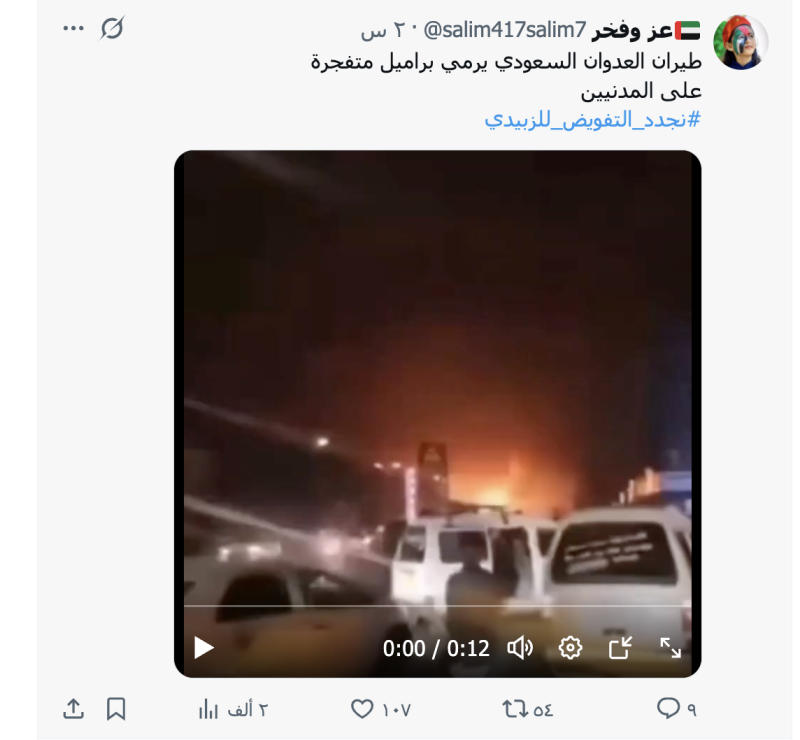Enter fullscreen with the expand arrows icon
Screen dimensions: 800x740
pos(670,648)
